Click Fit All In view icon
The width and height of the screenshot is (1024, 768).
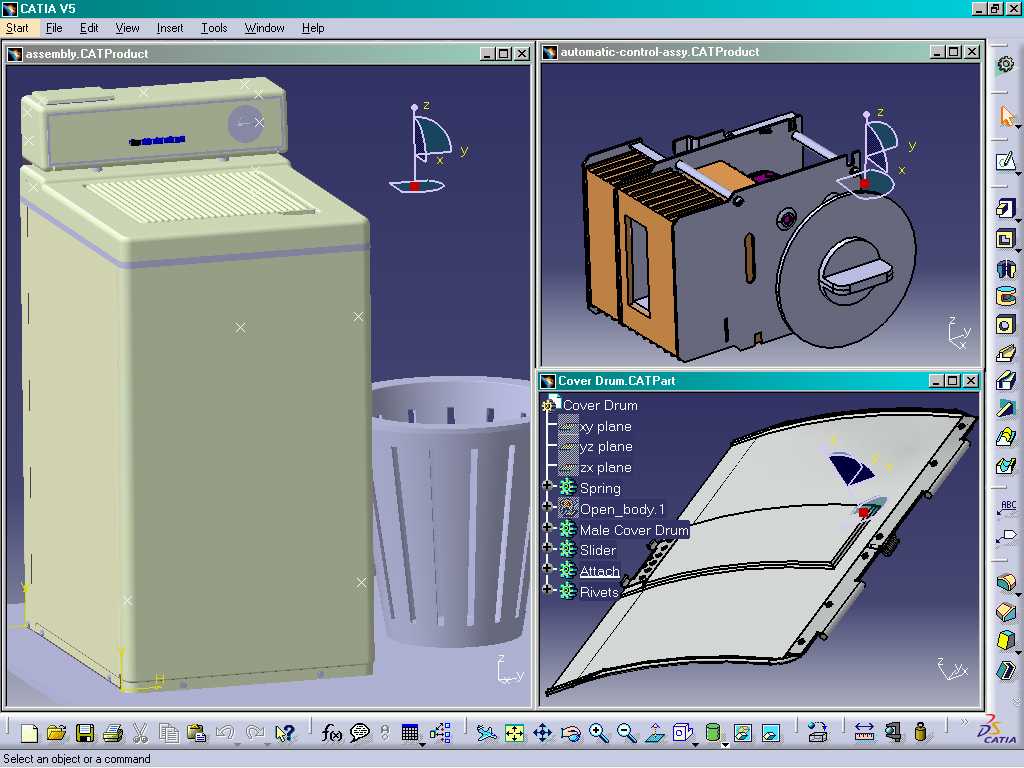pyautogui.click(x=514, y=733)
